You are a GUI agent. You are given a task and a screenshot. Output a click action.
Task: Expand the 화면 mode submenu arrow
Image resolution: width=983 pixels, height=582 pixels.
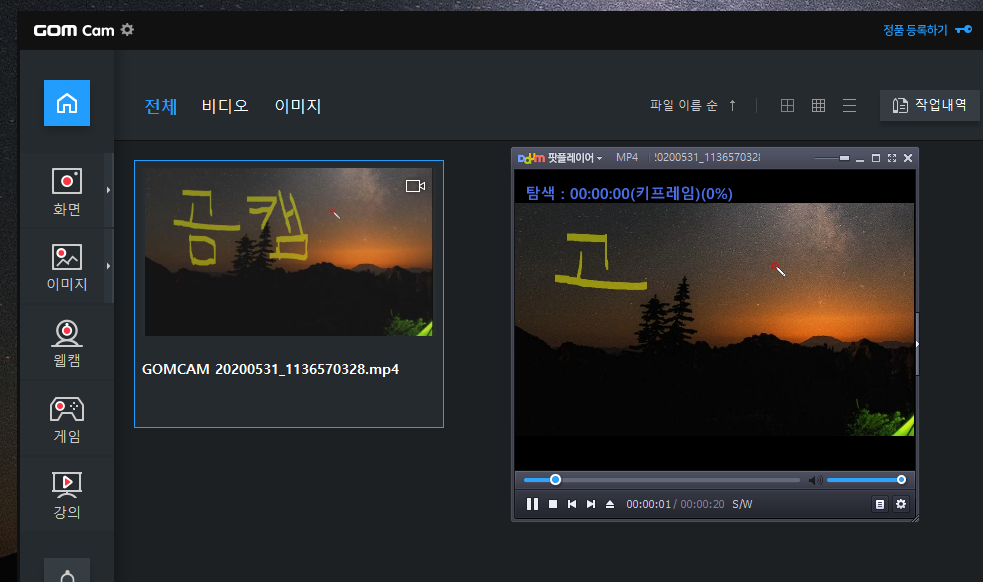tap(108, 190)
